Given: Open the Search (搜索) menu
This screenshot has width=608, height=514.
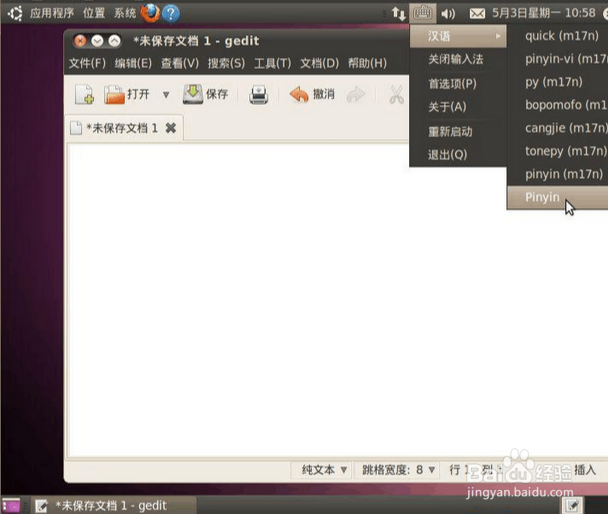Looking at the screenshot, I should coord(226,63).
